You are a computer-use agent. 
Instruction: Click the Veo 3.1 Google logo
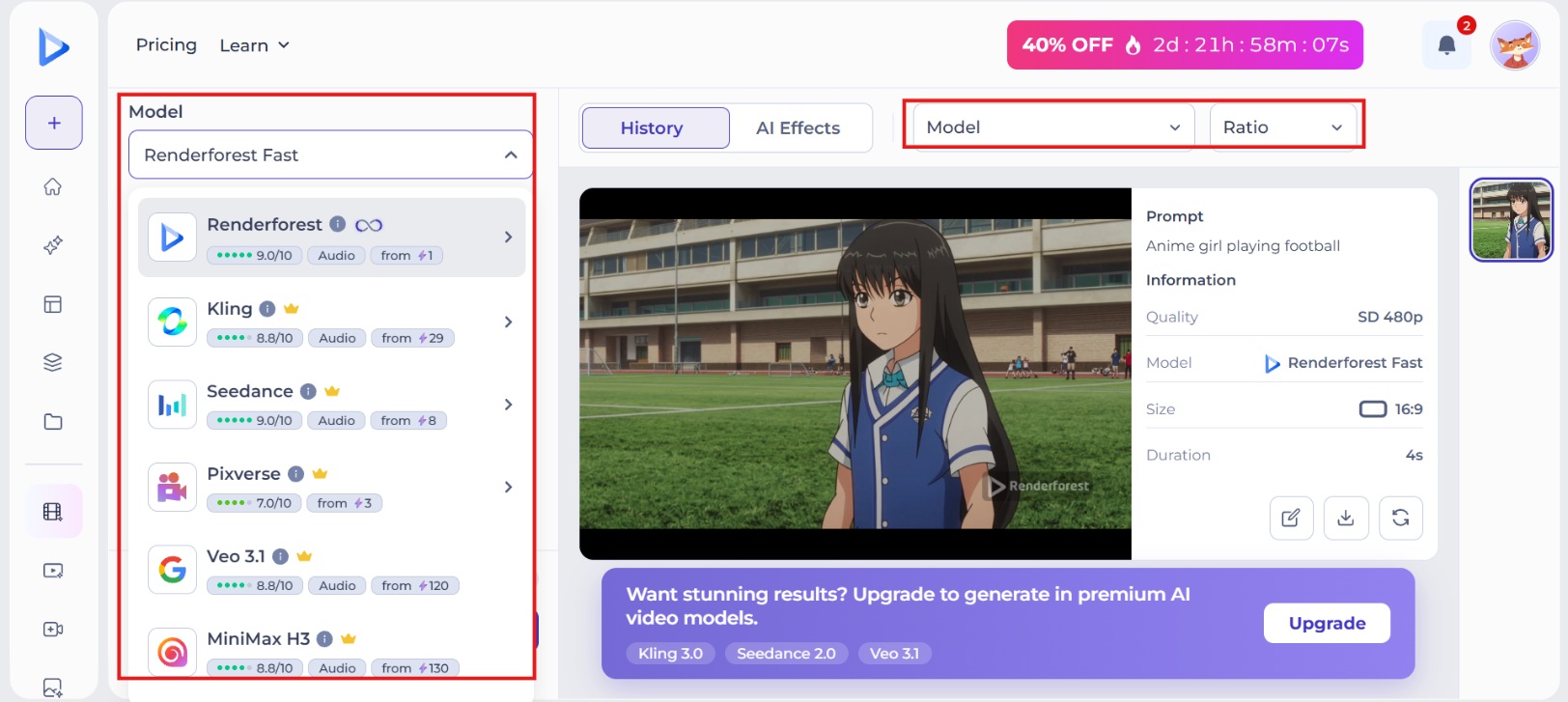(x=172, y=570)
